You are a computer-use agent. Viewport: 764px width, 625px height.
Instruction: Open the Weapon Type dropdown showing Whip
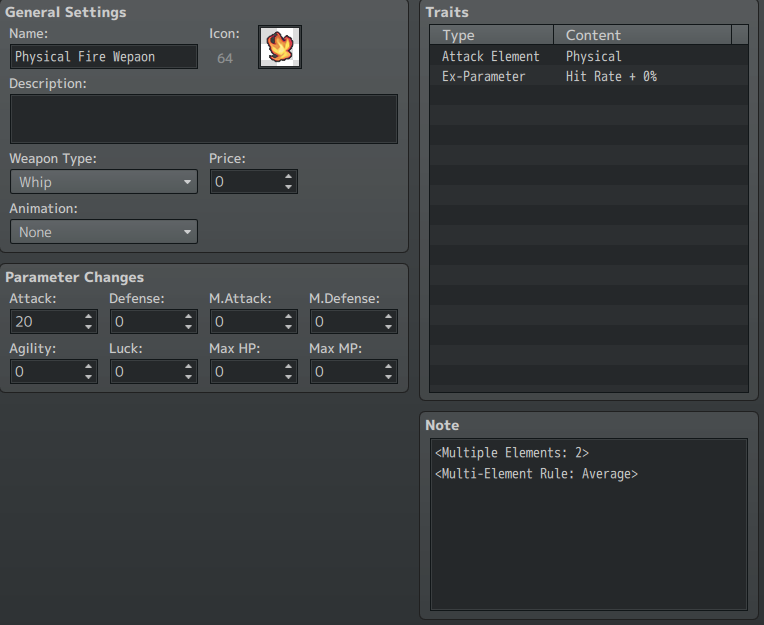(x=104, y=182)
